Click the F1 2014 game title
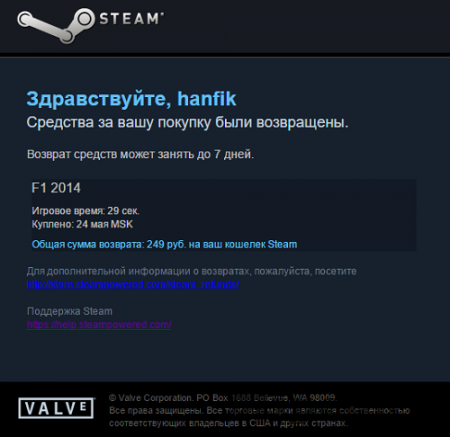450x437 pixels. coord(56,188)
